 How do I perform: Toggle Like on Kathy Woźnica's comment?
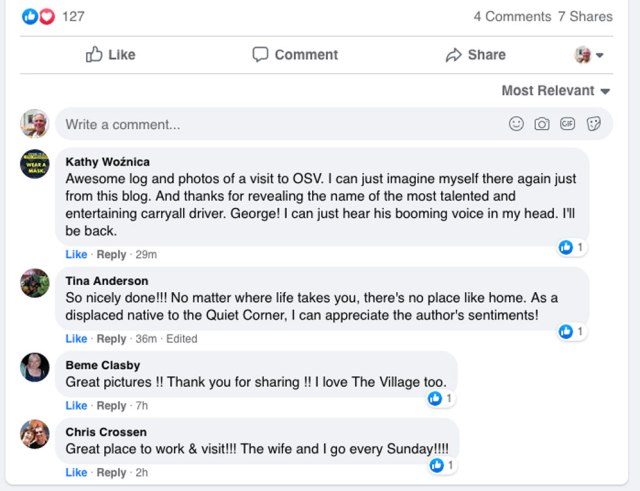click(76, 255)
